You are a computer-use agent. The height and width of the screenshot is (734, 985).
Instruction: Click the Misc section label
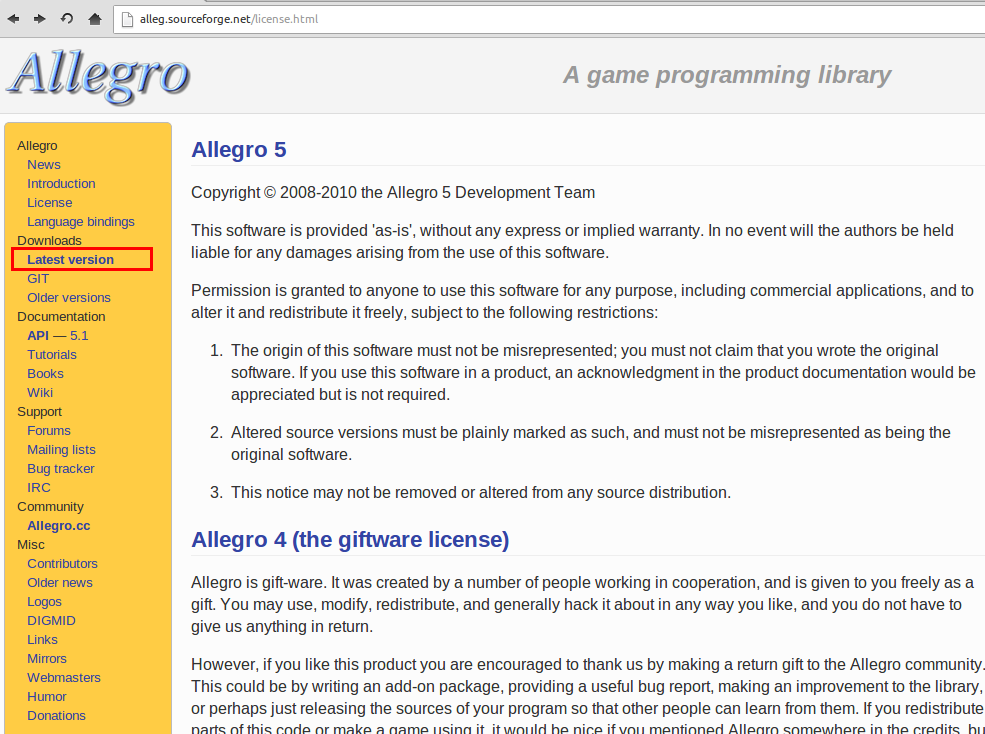[31, 544]
